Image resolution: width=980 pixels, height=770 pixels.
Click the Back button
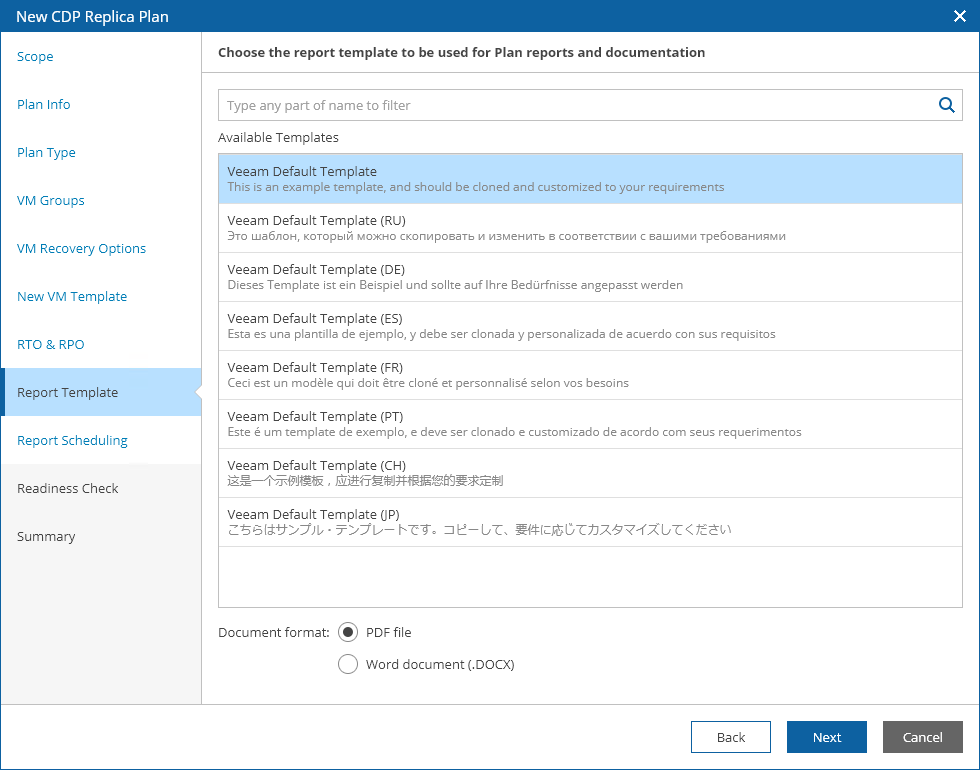tap(730, 737)
